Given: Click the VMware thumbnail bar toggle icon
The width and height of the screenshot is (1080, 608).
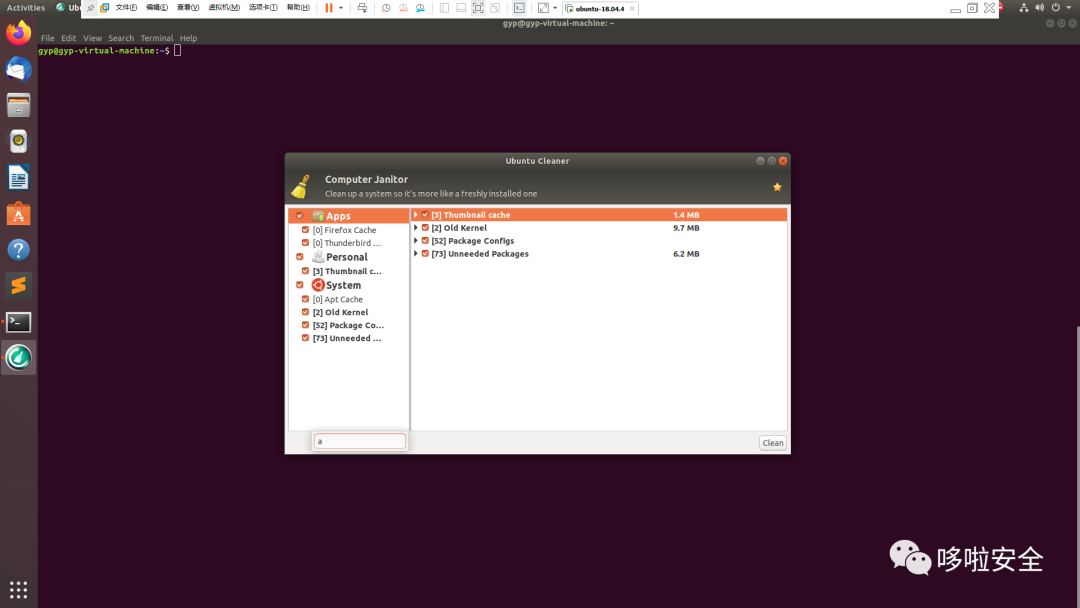Looking at the screenshot, I should (461, 8).
